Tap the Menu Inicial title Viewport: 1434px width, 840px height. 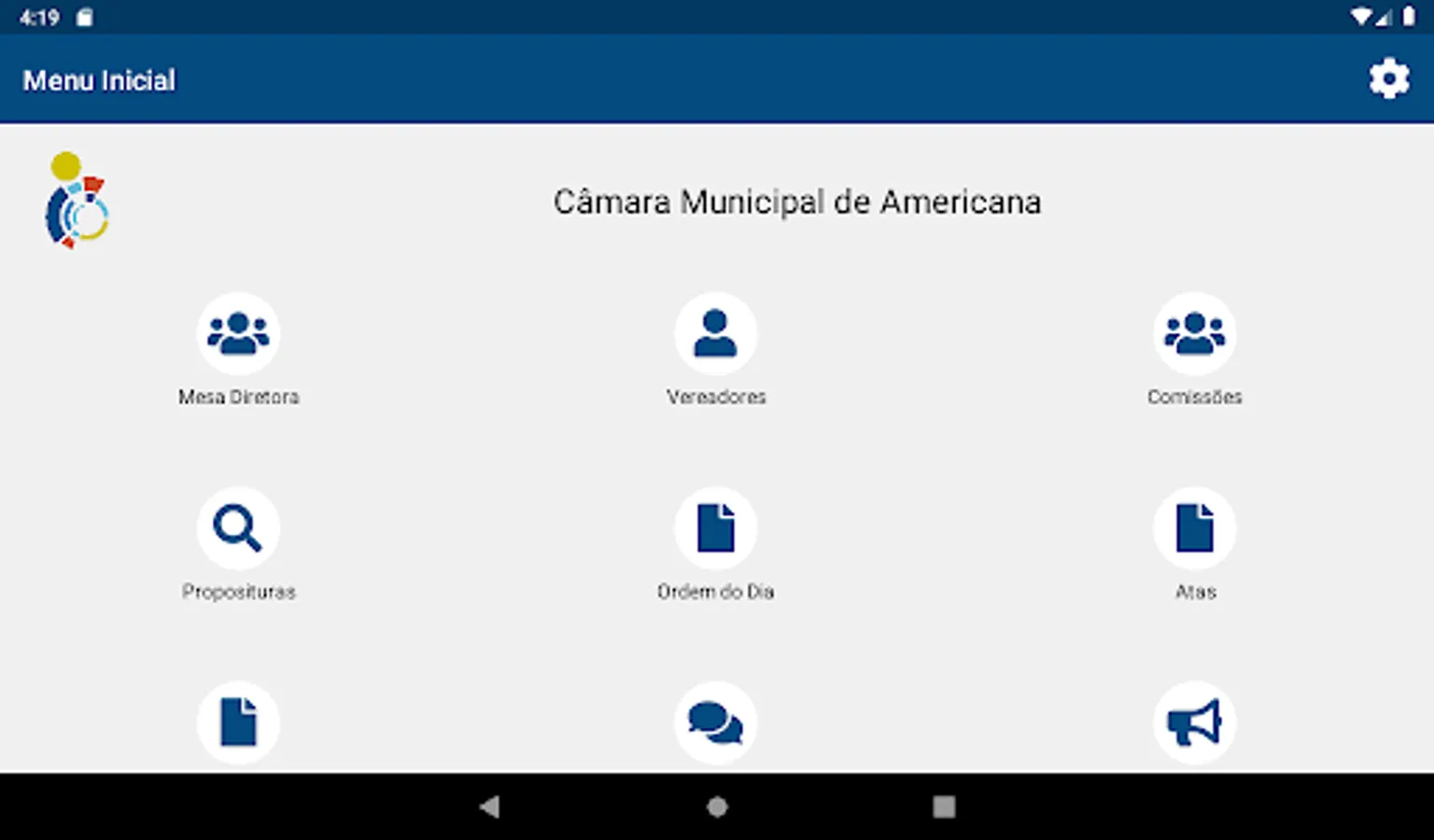(x=99, y=80)
